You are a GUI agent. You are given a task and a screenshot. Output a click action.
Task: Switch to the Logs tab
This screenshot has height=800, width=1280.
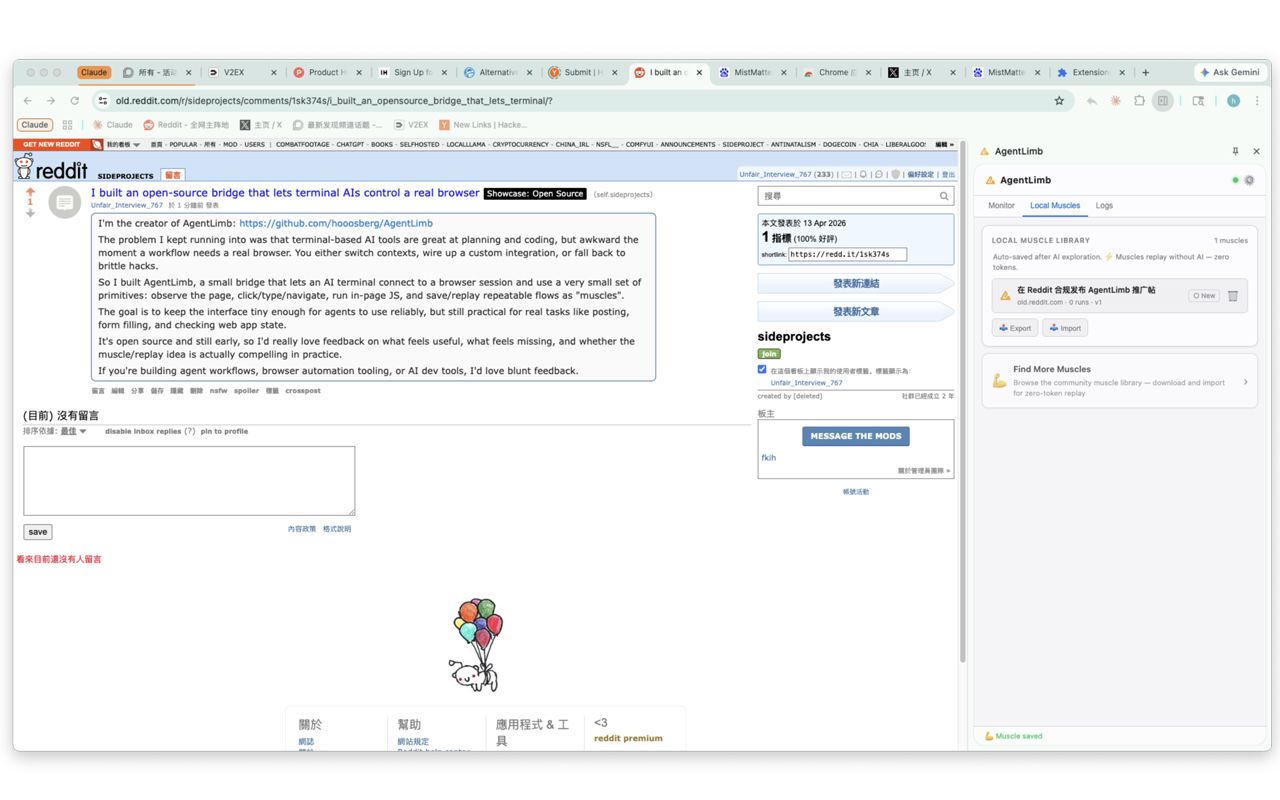click(1104, 206)
